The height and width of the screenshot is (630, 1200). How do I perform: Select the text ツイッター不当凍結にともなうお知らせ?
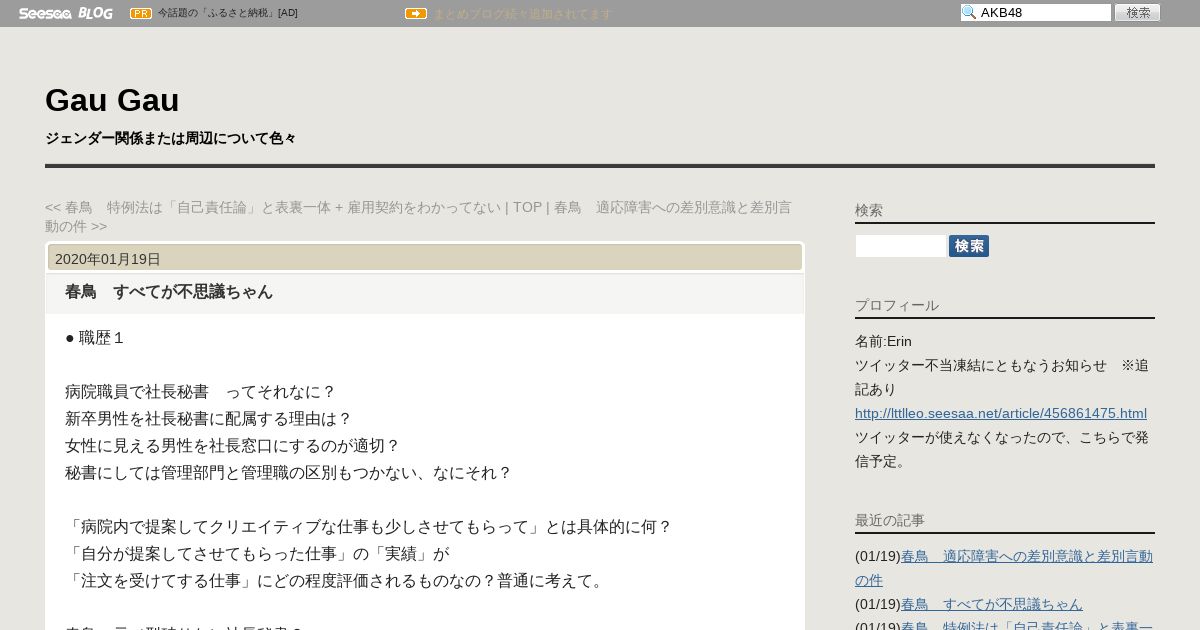(981, 365)
